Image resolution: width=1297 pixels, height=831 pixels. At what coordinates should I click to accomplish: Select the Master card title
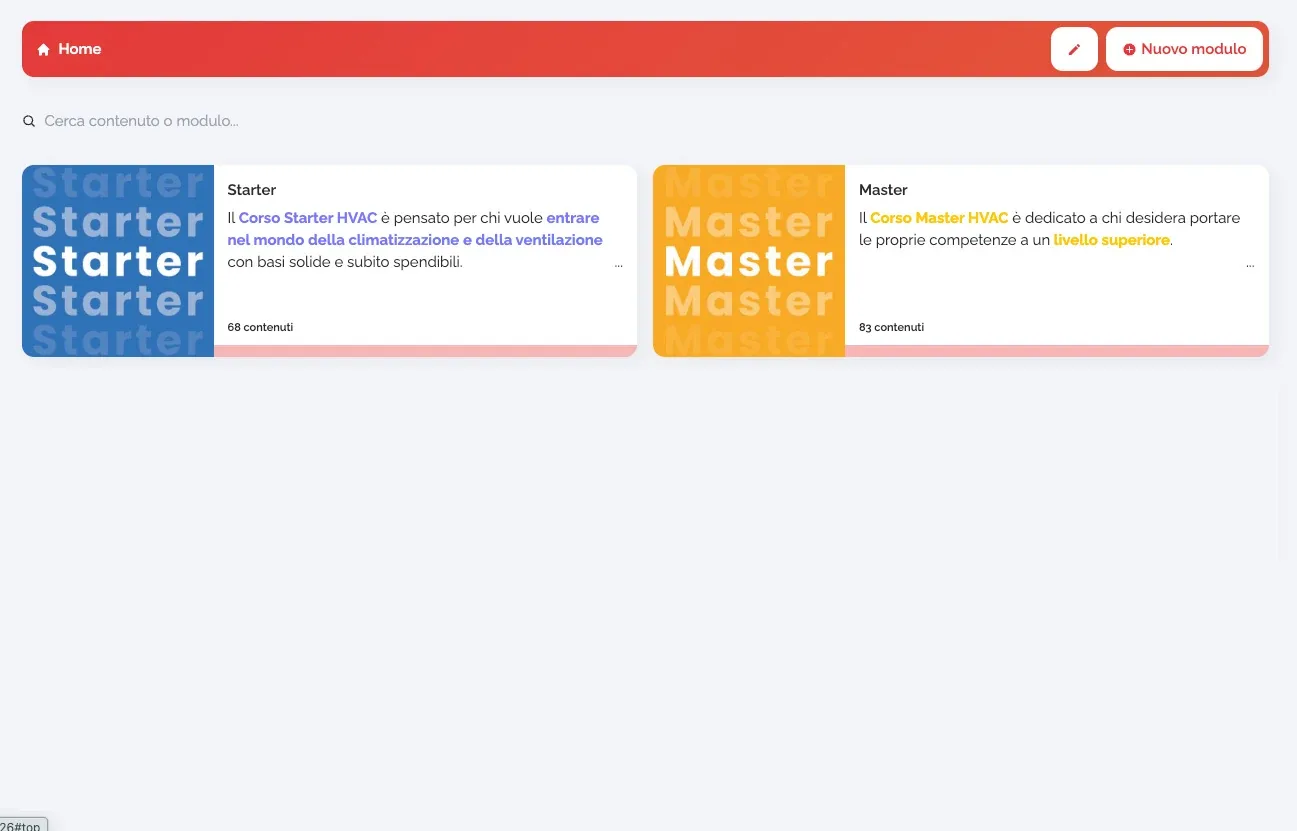pyautogui.click(x=883, y=190)
